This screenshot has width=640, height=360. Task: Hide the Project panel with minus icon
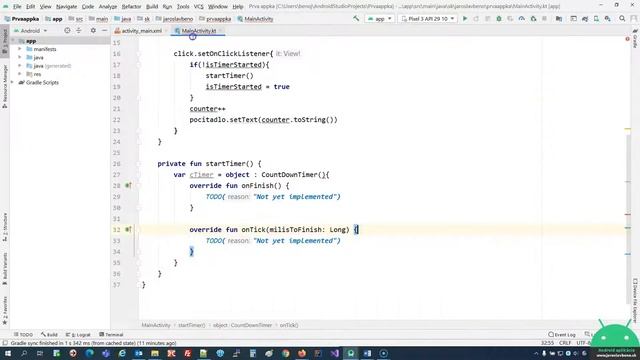(104, 31)
